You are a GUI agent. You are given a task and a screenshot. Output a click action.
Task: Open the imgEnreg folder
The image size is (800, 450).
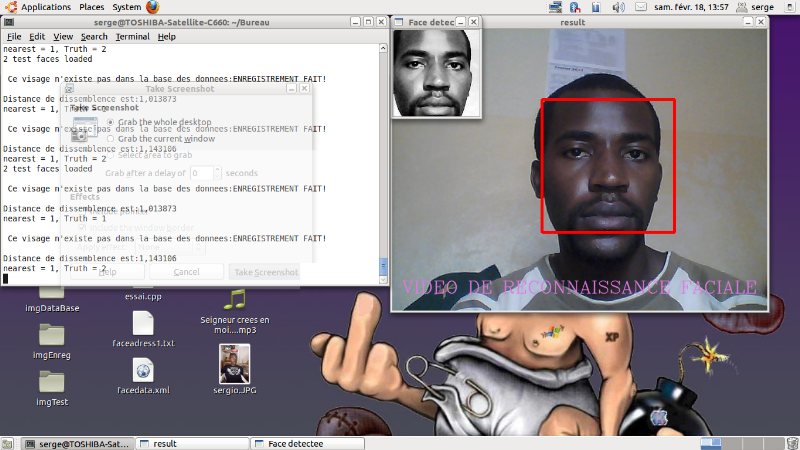(52, 335)
